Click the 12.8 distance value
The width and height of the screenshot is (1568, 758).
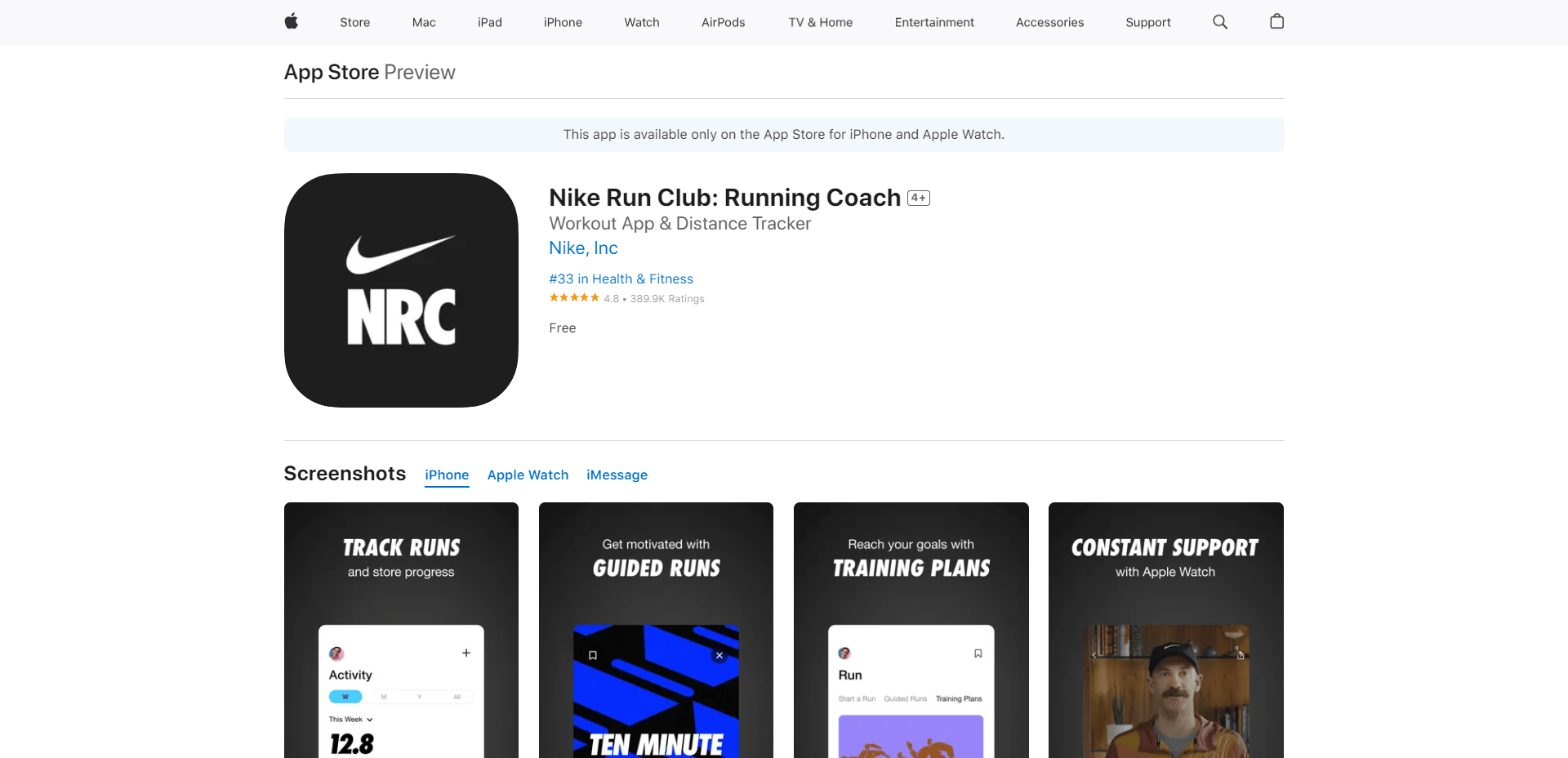(x=352, y=744)
